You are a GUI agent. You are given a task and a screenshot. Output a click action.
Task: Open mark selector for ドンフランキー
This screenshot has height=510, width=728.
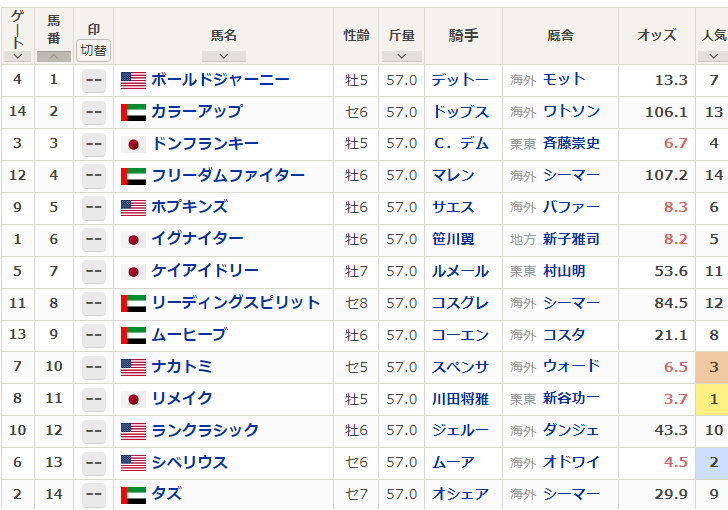[x=94, y=144]
